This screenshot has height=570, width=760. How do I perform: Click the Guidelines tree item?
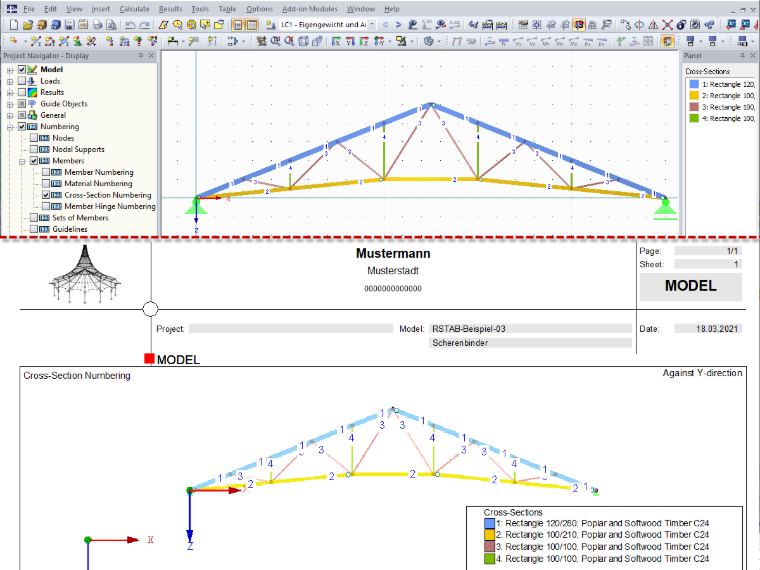pos(70,229)
